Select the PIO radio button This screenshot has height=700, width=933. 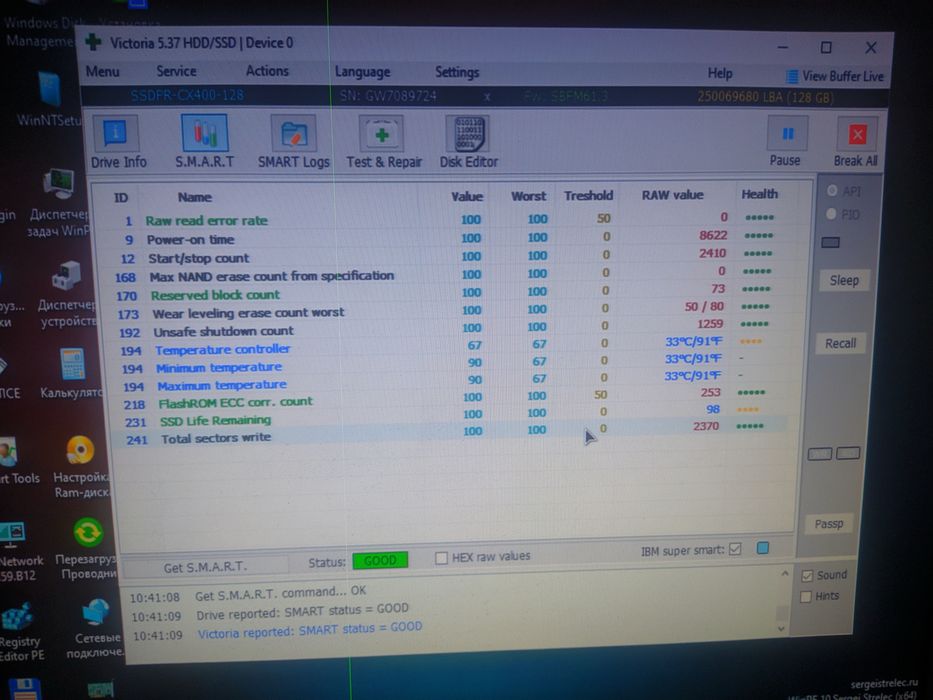[x=832, y=214]
